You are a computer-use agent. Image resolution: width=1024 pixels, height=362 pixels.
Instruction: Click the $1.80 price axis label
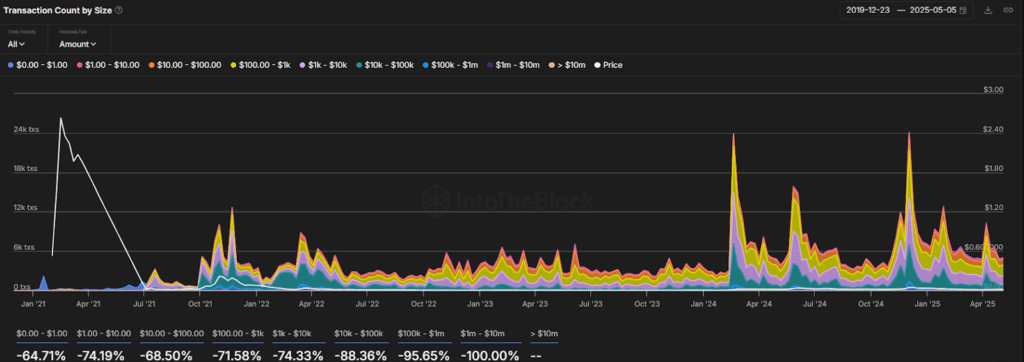993,169
